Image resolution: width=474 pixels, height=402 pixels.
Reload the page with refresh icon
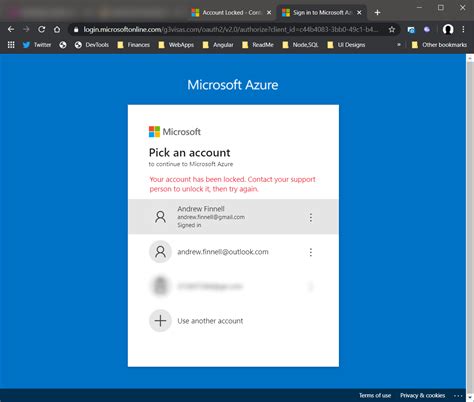[x=41, y=29]
